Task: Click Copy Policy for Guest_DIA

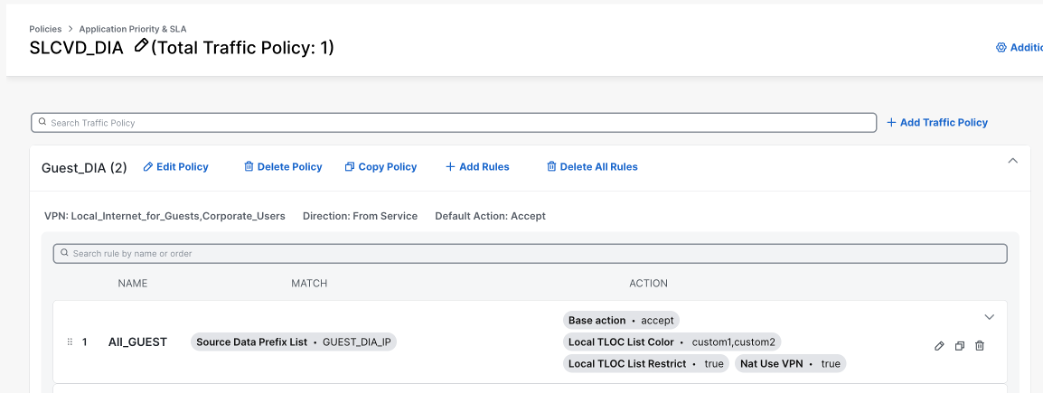Action: 381,167
